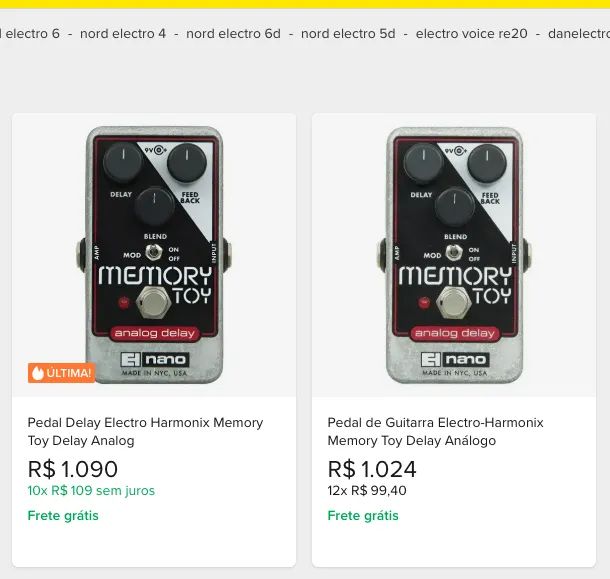The width and height of the screenshot is (610, 579).
Task: Click 'Frete grátis' on the second product
Action: 363,516
